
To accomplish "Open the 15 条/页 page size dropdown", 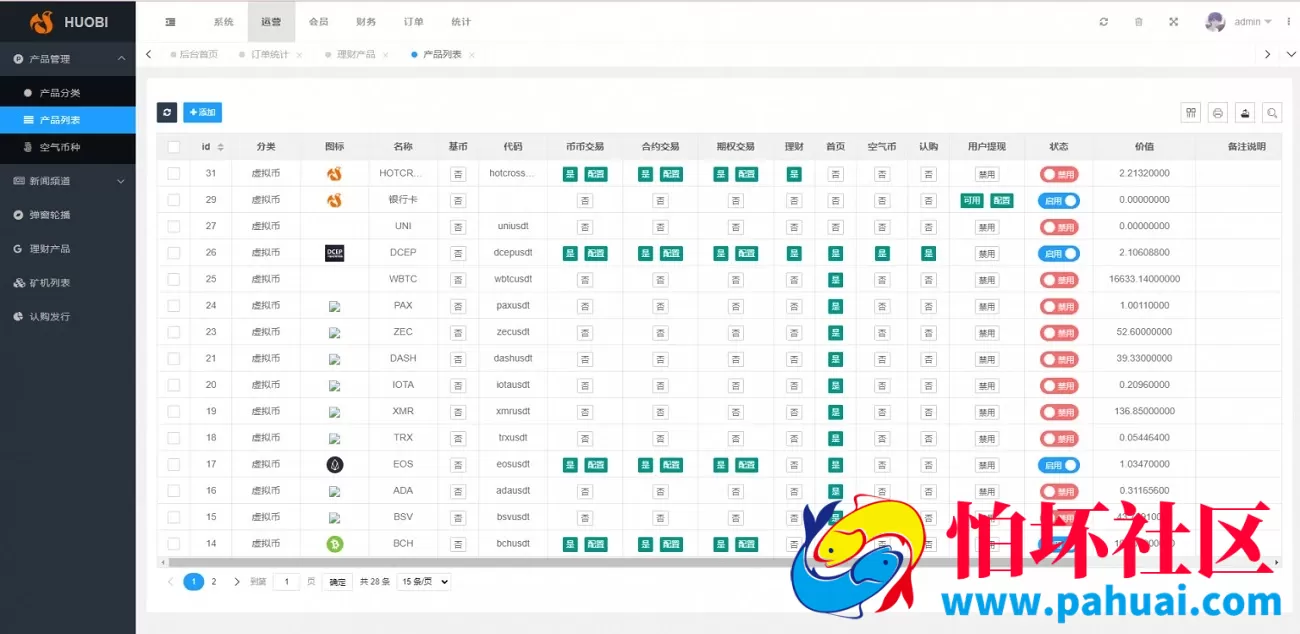I will pyautogui.click(x=424, y=581).
